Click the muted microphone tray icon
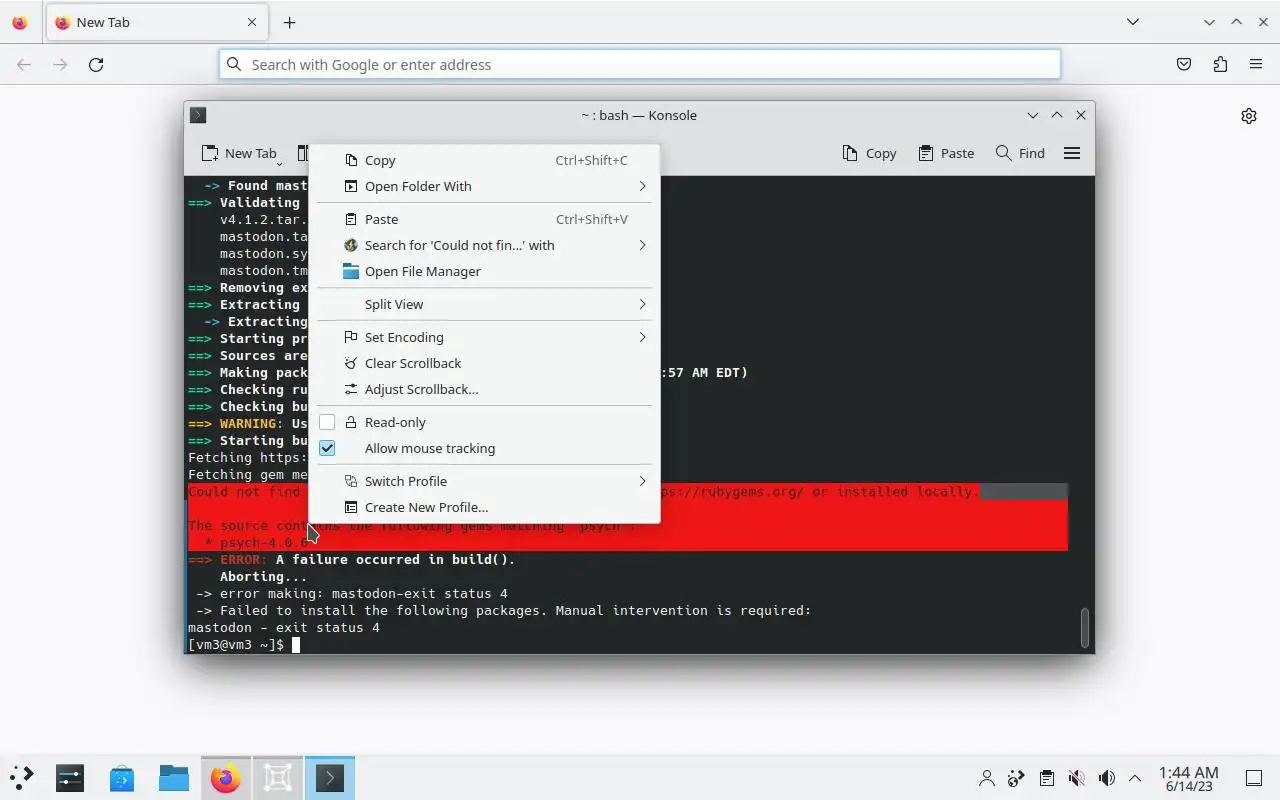The height and width of the screenshot is (800, 1280). click(1077, 778)
